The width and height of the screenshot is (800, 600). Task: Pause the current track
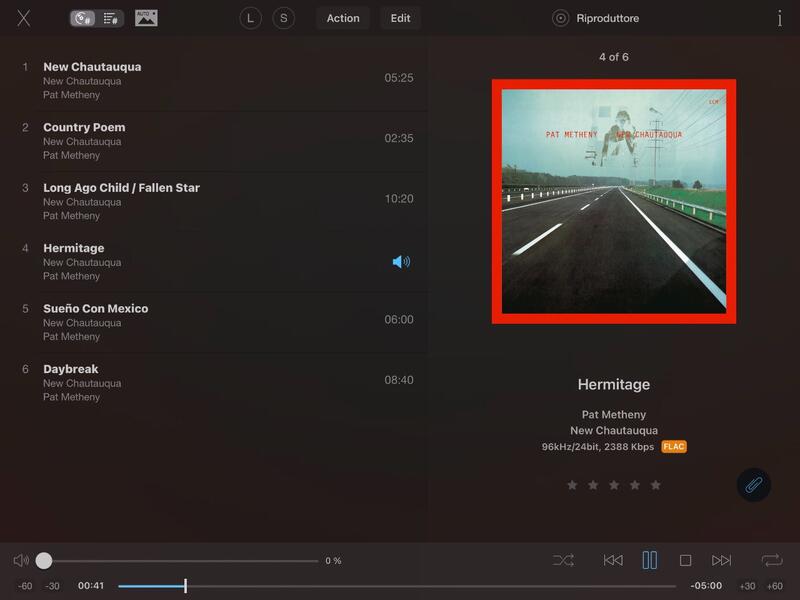[650, 561]
